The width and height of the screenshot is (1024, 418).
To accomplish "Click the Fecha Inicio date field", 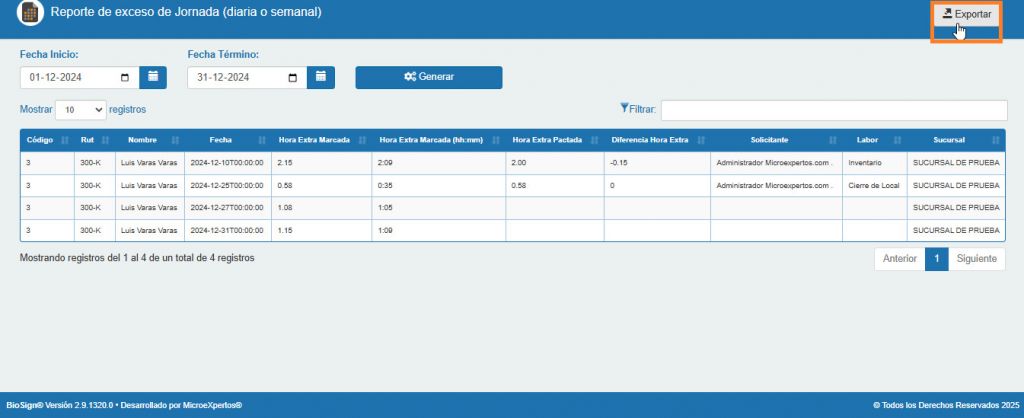I will coord(80,77).
